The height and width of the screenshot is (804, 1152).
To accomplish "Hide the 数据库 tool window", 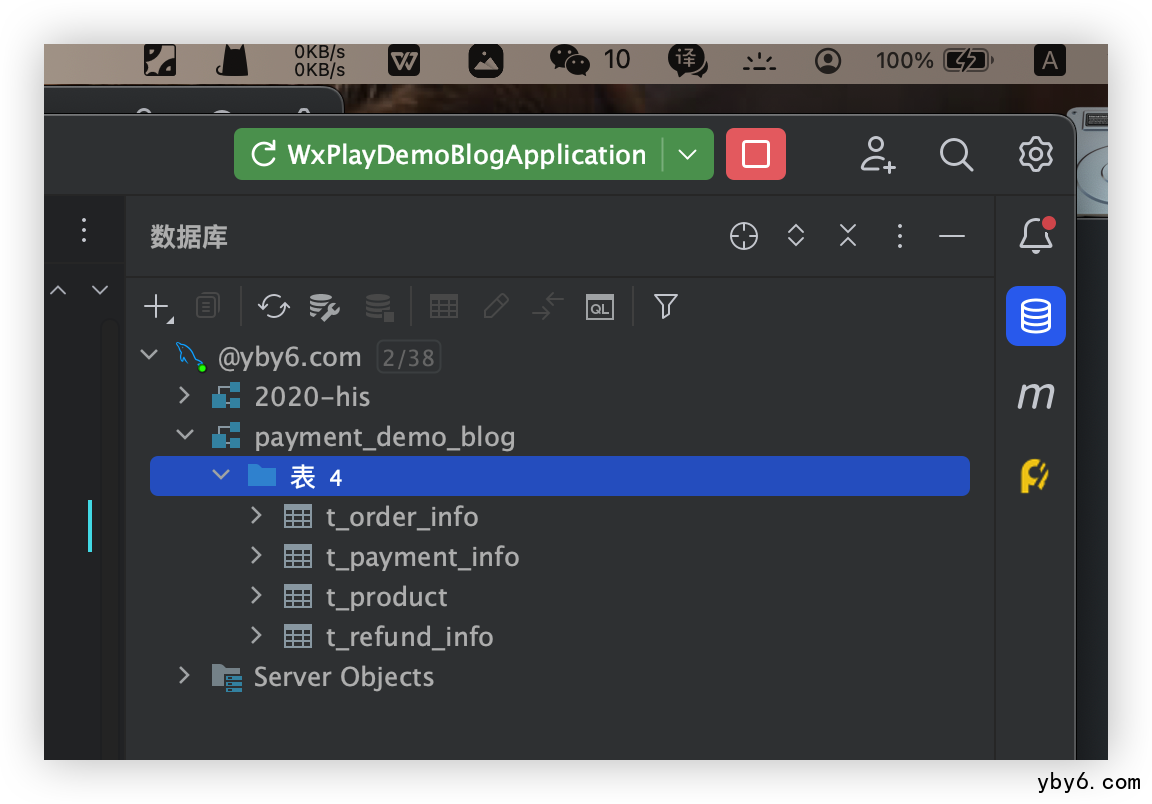I will pyautogui.click(x=951, y=236).
